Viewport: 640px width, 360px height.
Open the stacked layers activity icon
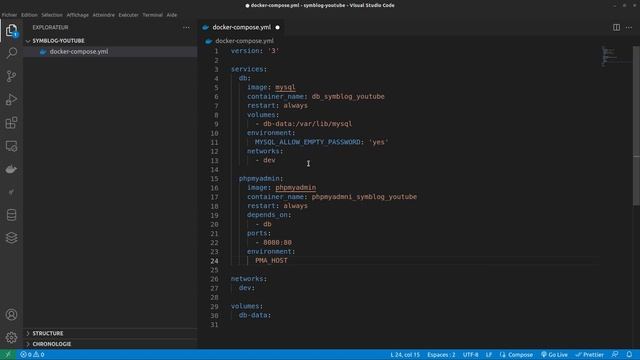pyautogui.click(x=11, y=238)
